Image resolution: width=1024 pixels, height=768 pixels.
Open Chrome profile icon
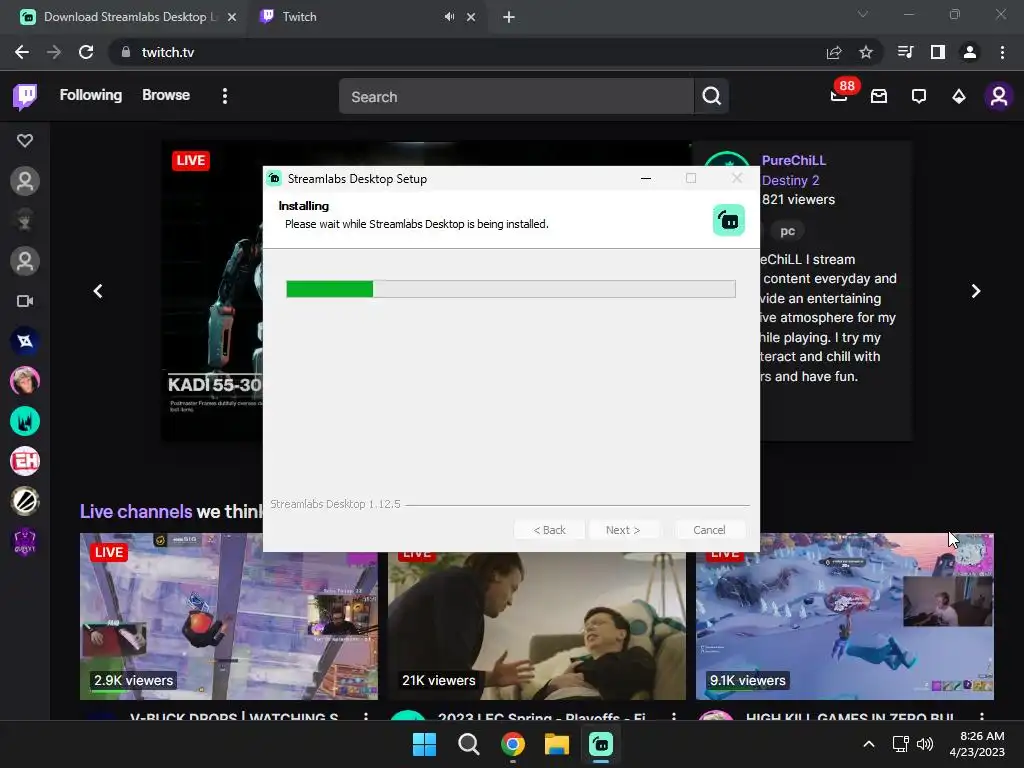click(x=970, y=52)
